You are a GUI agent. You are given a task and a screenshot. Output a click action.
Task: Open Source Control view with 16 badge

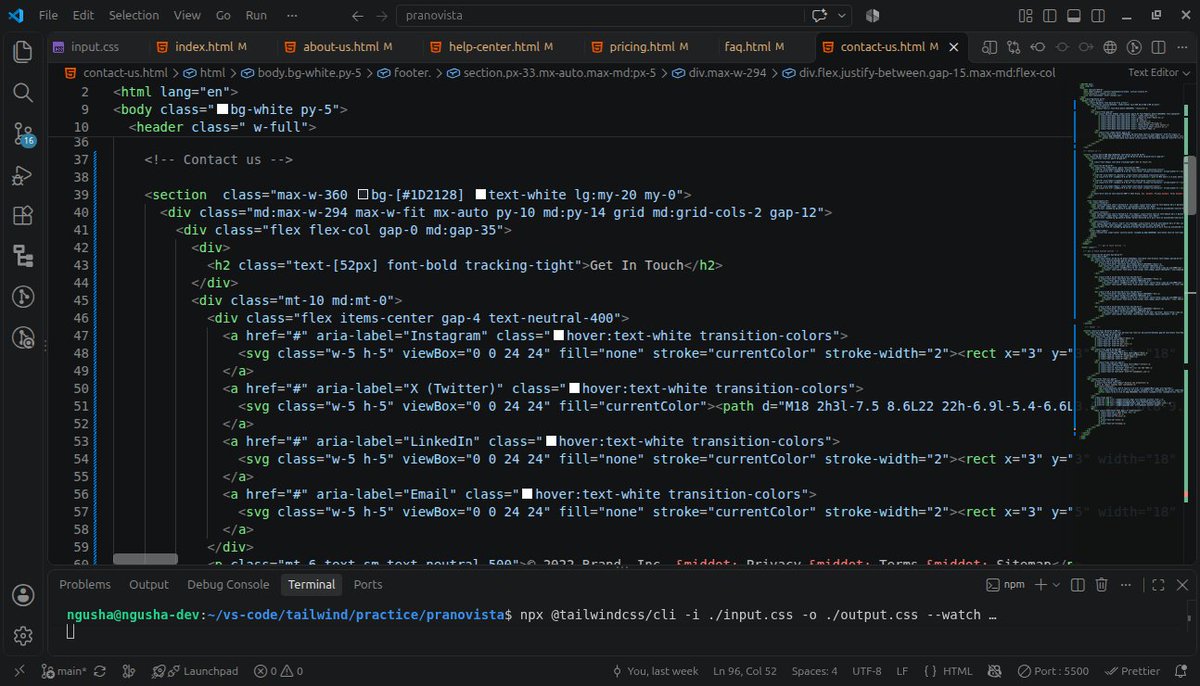23,134
